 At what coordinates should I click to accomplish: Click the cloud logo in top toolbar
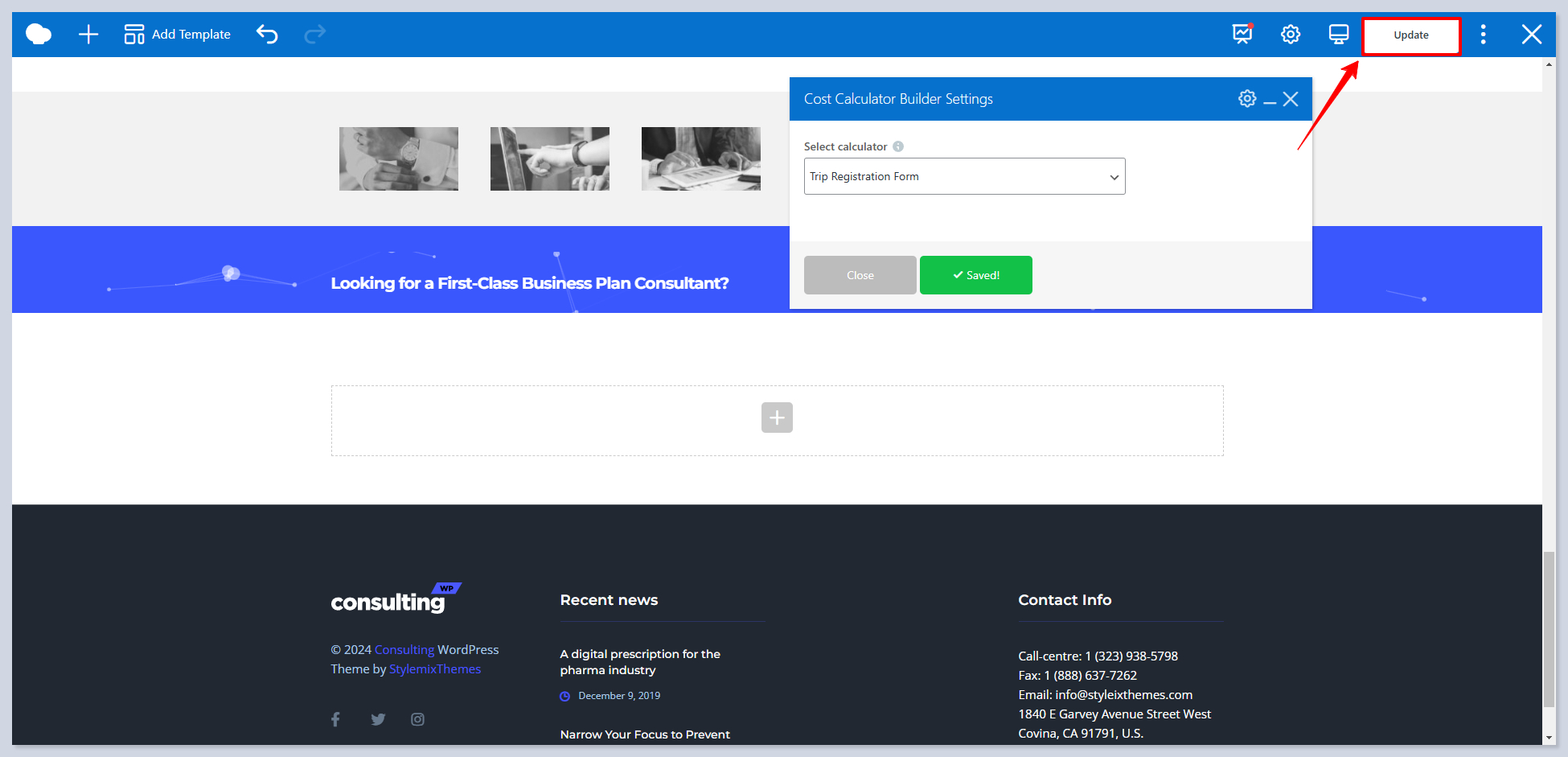tap(39, 34)
